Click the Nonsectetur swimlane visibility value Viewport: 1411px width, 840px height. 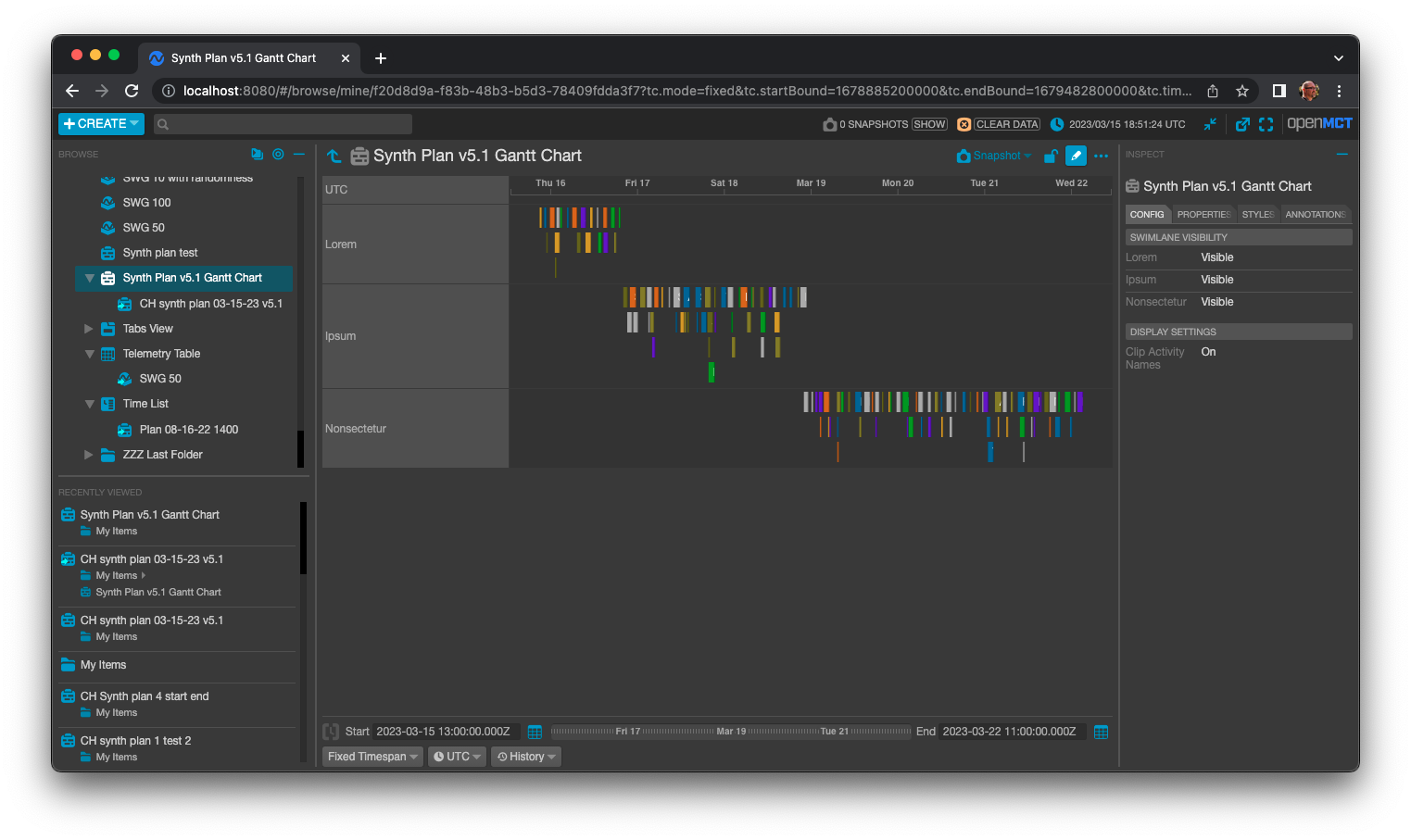(x=1217, y=302)
